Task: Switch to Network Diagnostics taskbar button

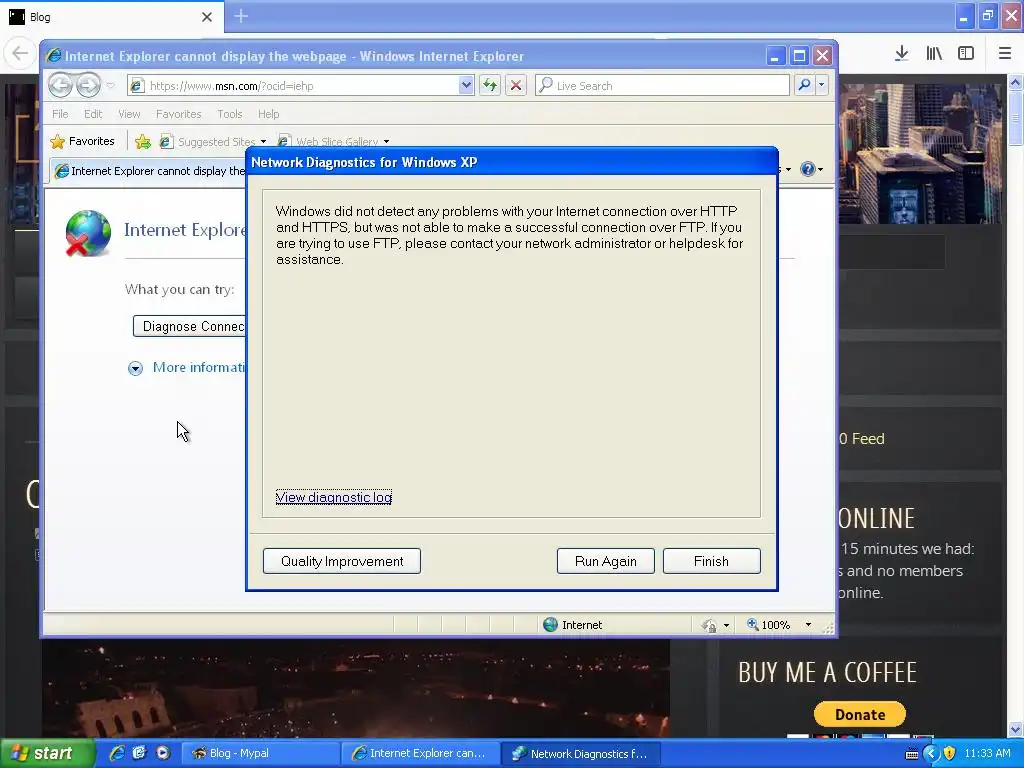Action: click(581, 754)
